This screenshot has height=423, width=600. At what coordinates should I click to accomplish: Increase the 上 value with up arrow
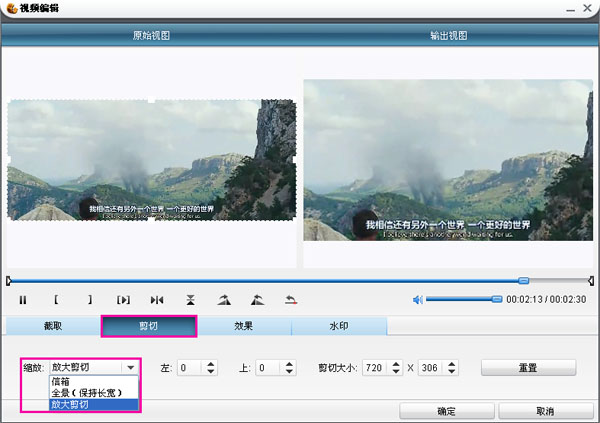[x=289, y=364]
